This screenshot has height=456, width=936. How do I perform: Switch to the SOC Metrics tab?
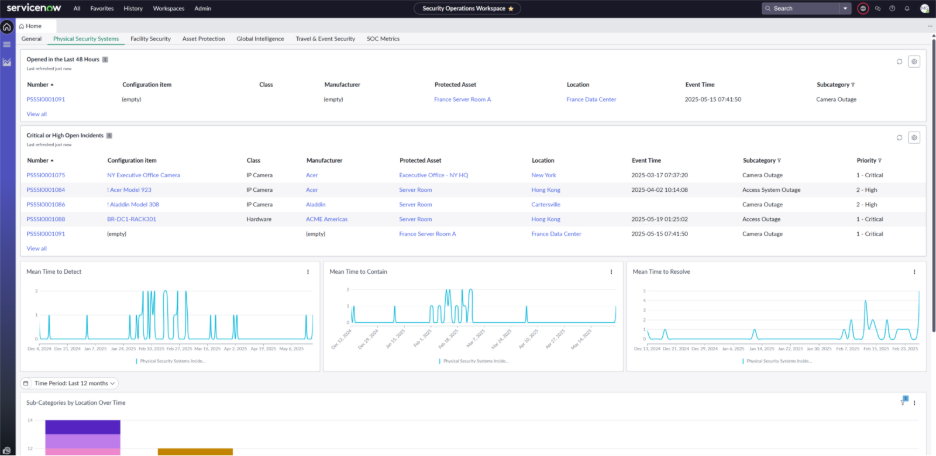click(383, 39)
